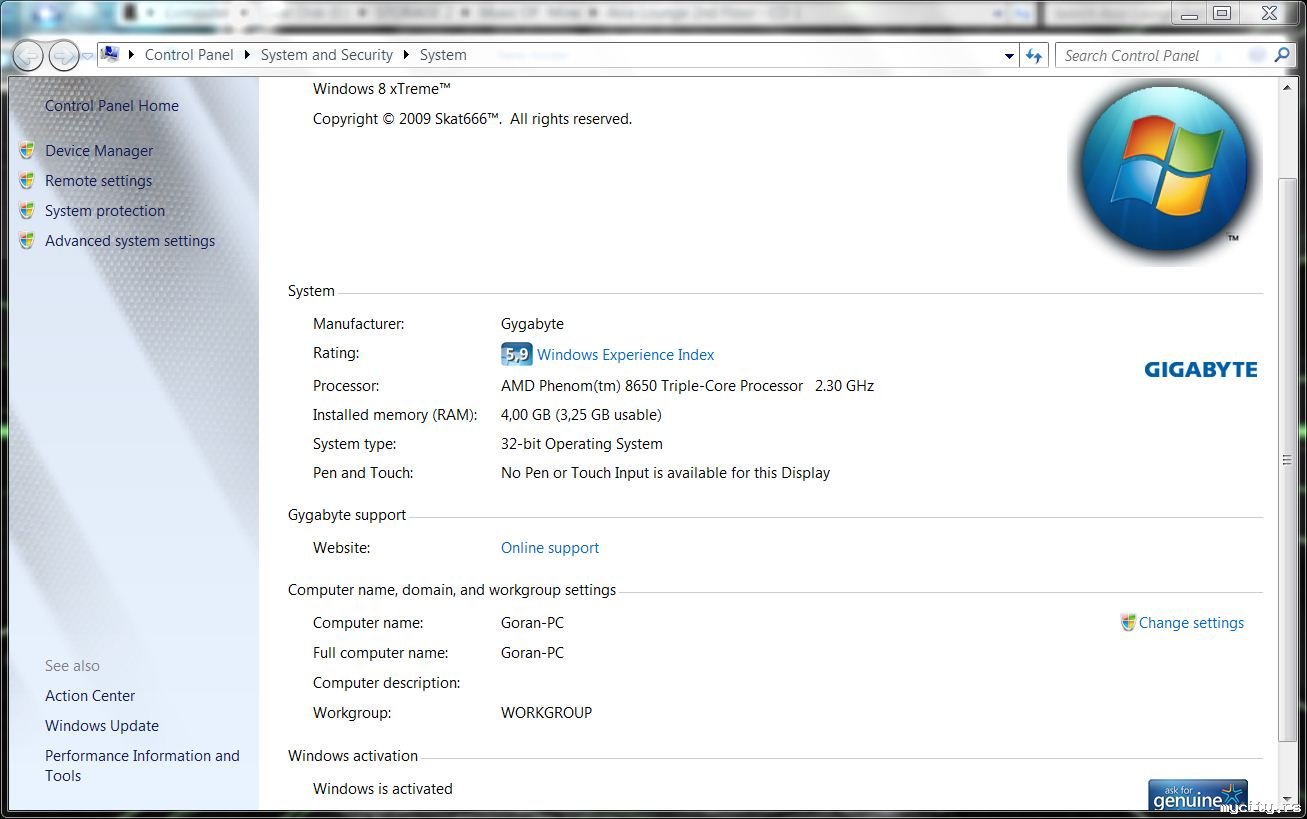This screenshot has height=819, width=1307.
Task: Visit the Online support website link
Action: (x=550, y=548)
